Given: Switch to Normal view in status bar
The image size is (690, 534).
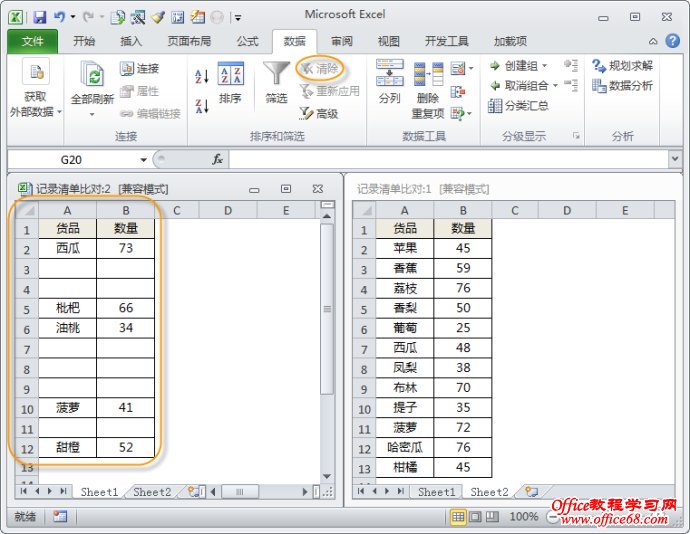Looking at the screenshot, I should coord(458,517).
